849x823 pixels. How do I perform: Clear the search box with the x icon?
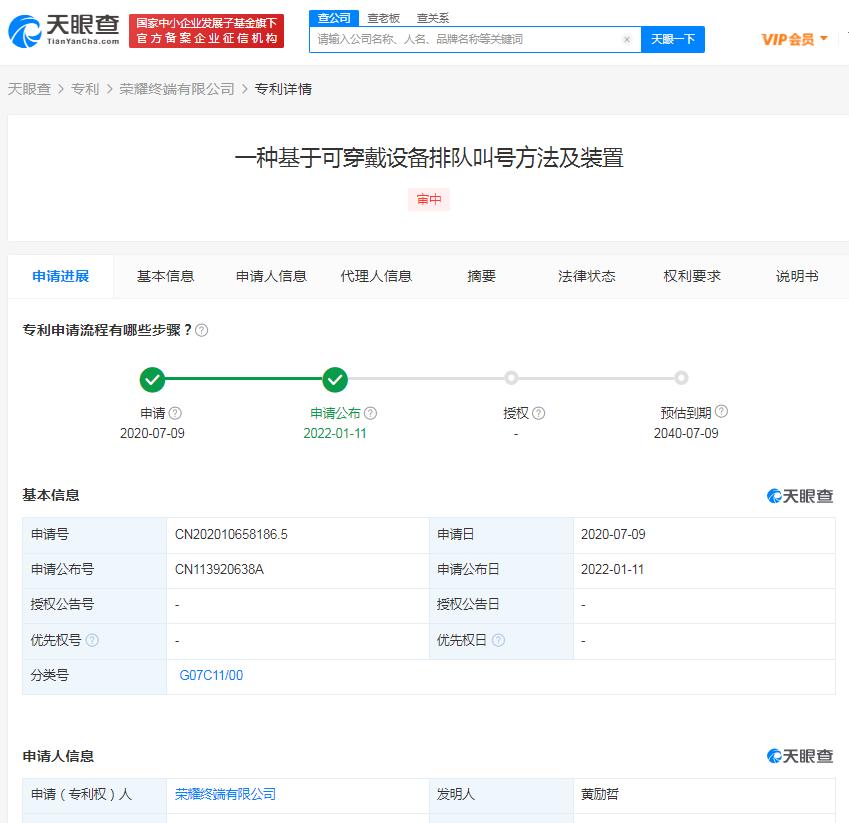tap(627, 40)
